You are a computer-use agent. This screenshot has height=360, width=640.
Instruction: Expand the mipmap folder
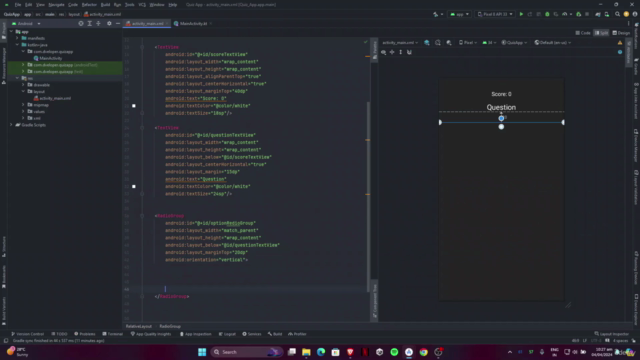click(x=23, y=105)
